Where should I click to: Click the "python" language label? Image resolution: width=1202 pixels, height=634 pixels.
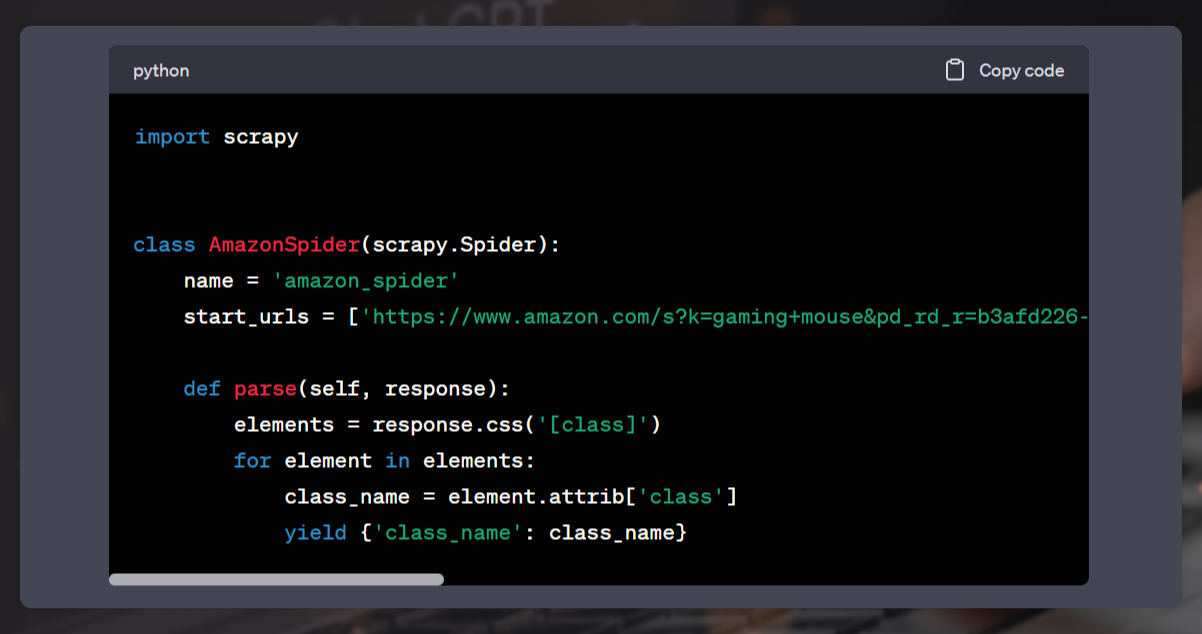pyautogui.click(x=161, y=71)
